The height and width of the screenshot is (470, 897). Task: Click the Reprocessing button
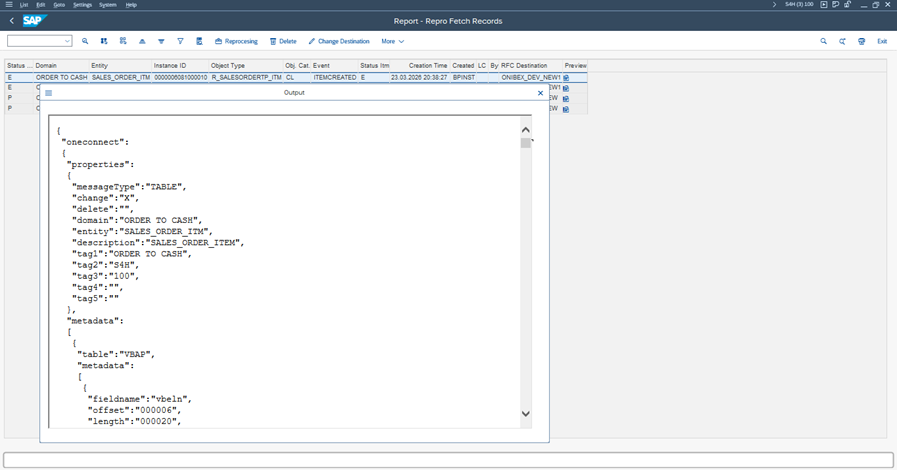pos(236,42)
